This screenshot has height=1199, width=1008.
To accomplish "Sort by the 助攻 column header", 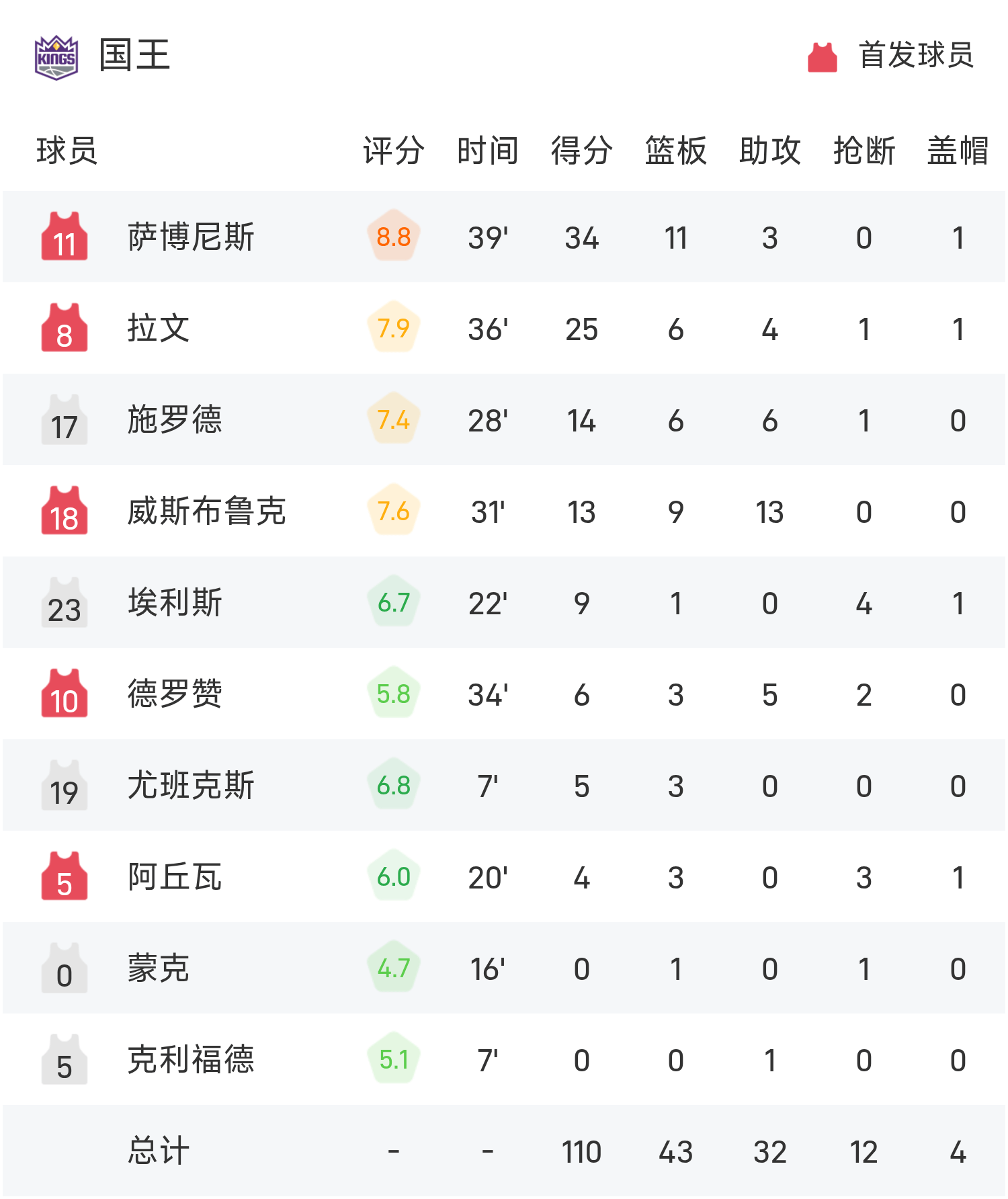I will pos(769,151).
